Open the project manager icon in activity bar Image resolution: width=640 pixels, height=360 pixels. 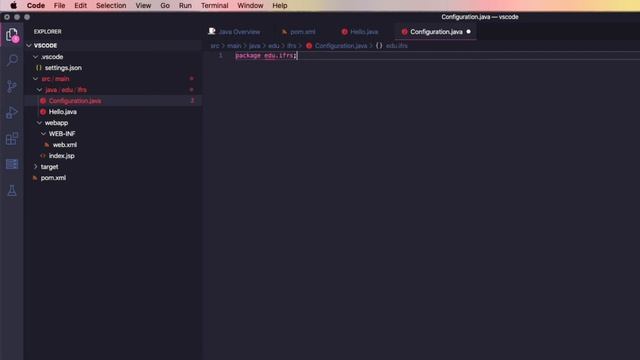(12, 164)
